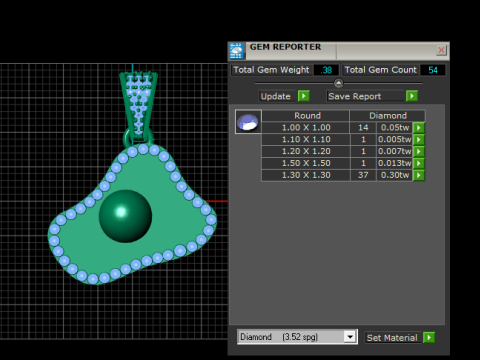Click the Total Gem Count label
Image resolution: width=480 pixels, height=360 pixels.
pyautogui.click(x=380, y=70)
